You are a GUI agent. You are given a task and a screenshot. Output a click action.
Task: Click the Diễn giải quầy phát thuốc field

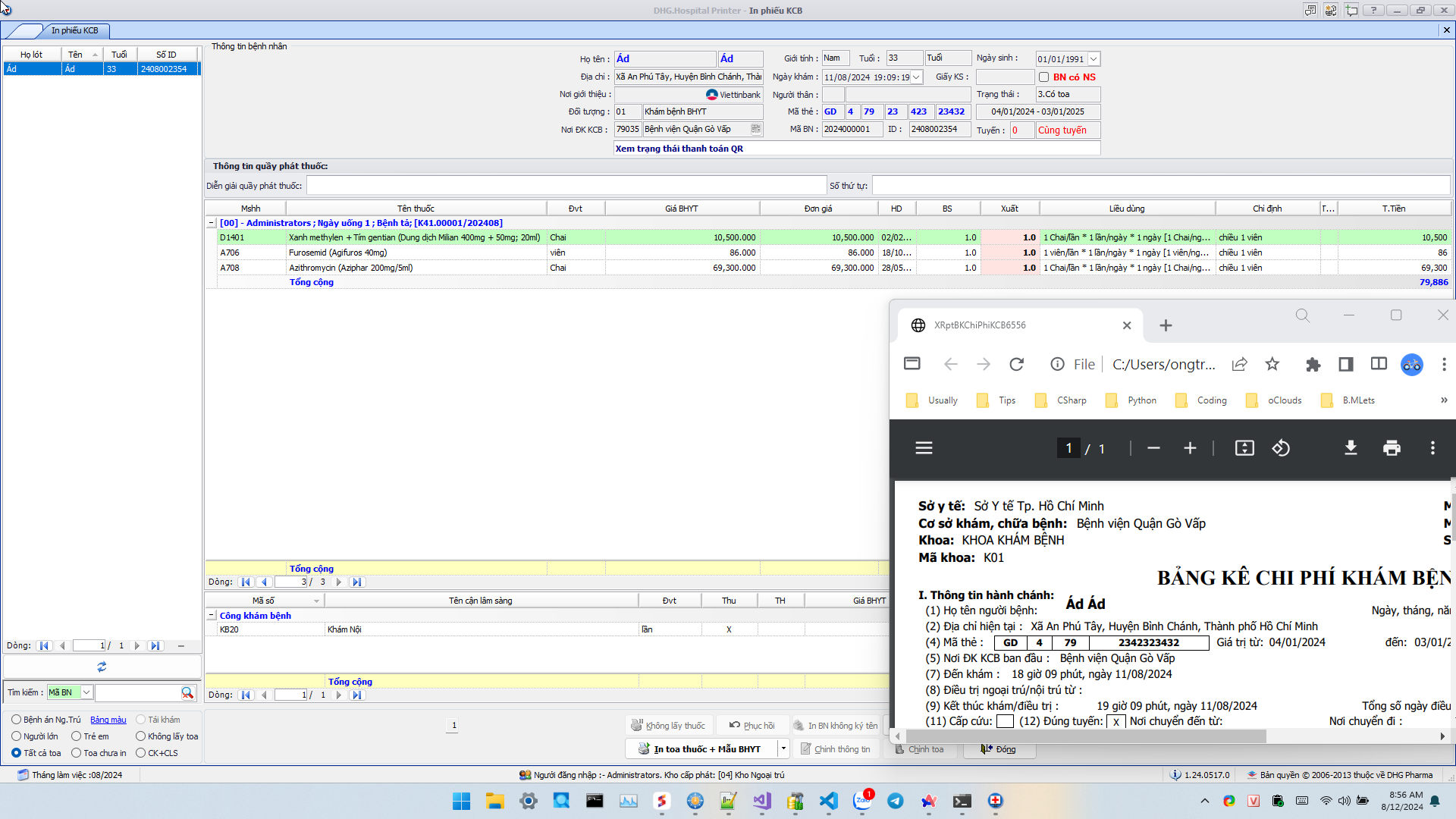point(566,186)
